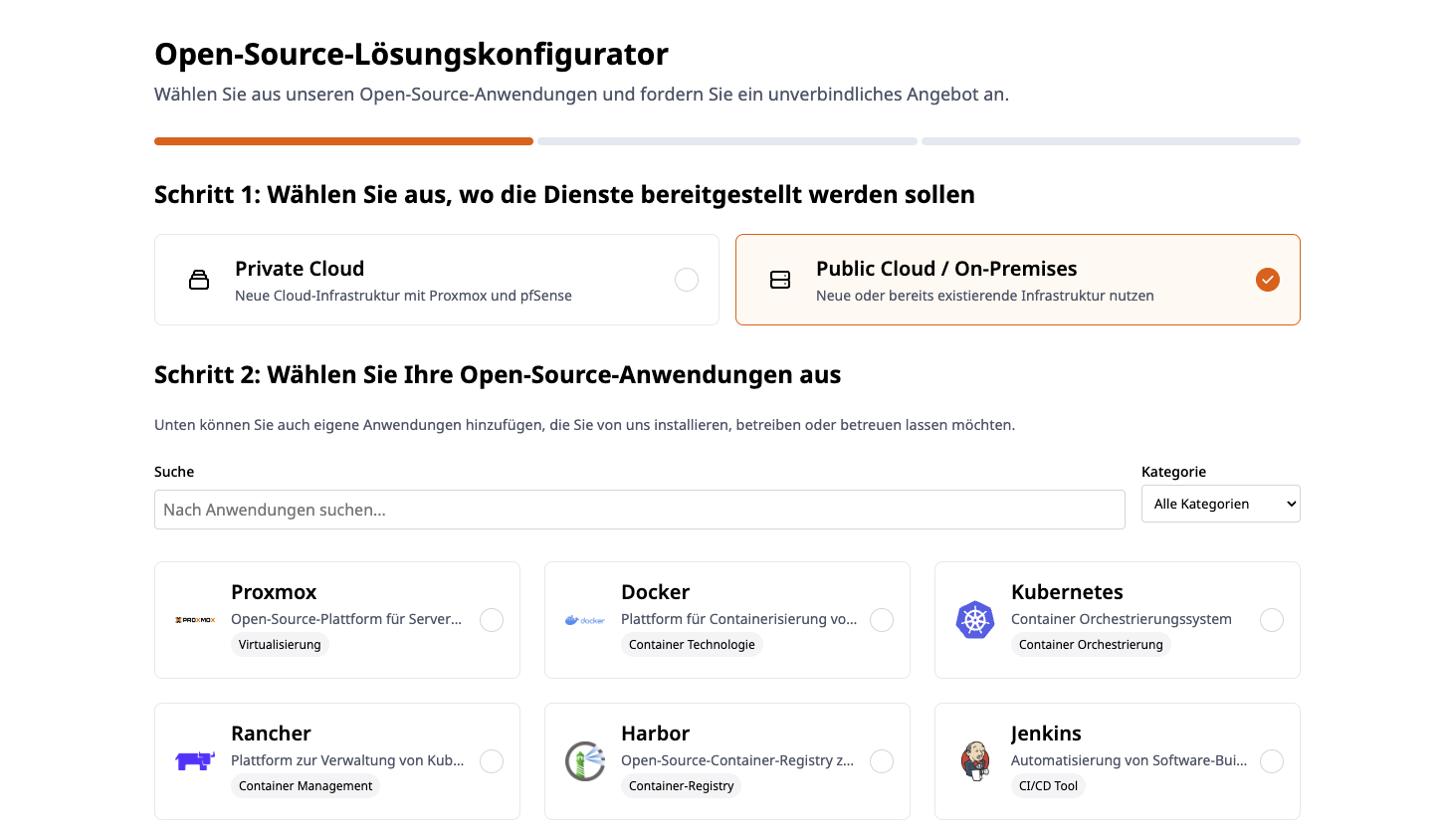
Task: Click the Rancher card title
Action: click(271, 734)
